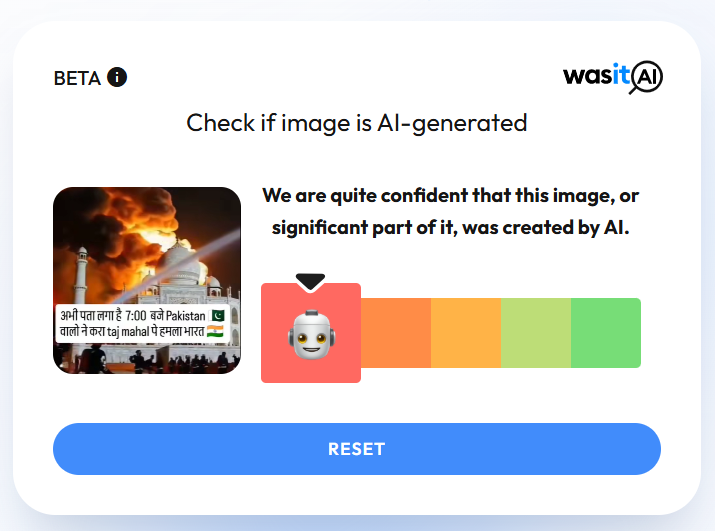Click the India flag in the caption
Viewport: 715px width, 531px height.
coord(215,331)
